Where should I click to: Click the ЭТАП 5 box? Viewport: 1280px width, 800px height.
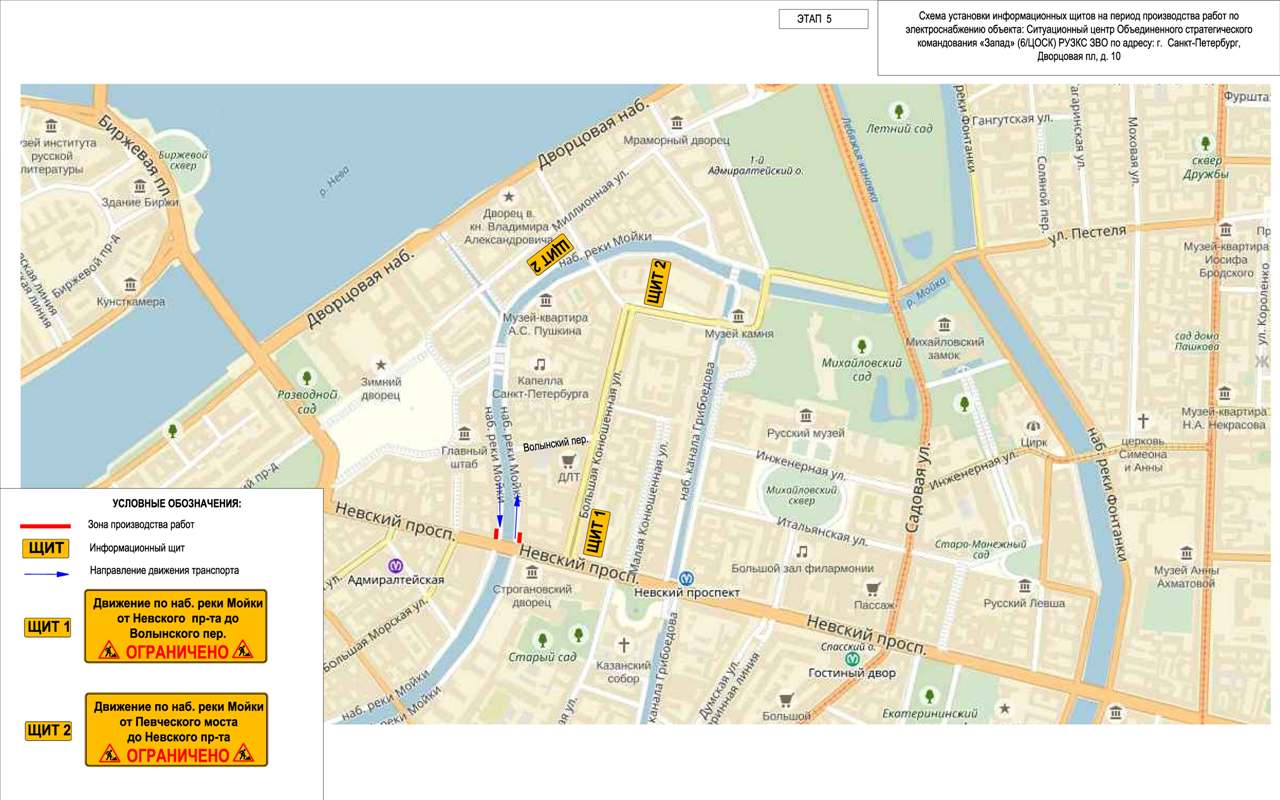(x=823, y=19)
